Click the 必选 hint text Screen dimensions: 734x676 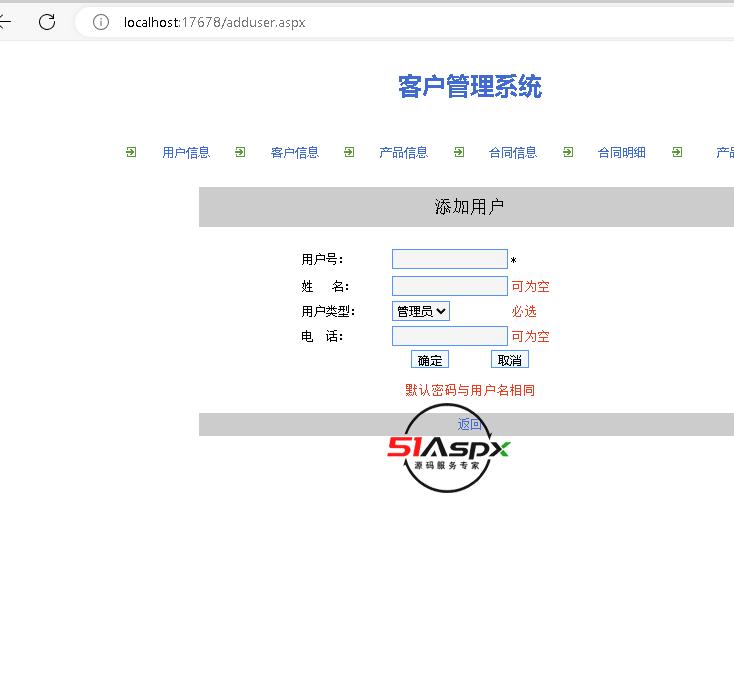[x=524, y=311]
